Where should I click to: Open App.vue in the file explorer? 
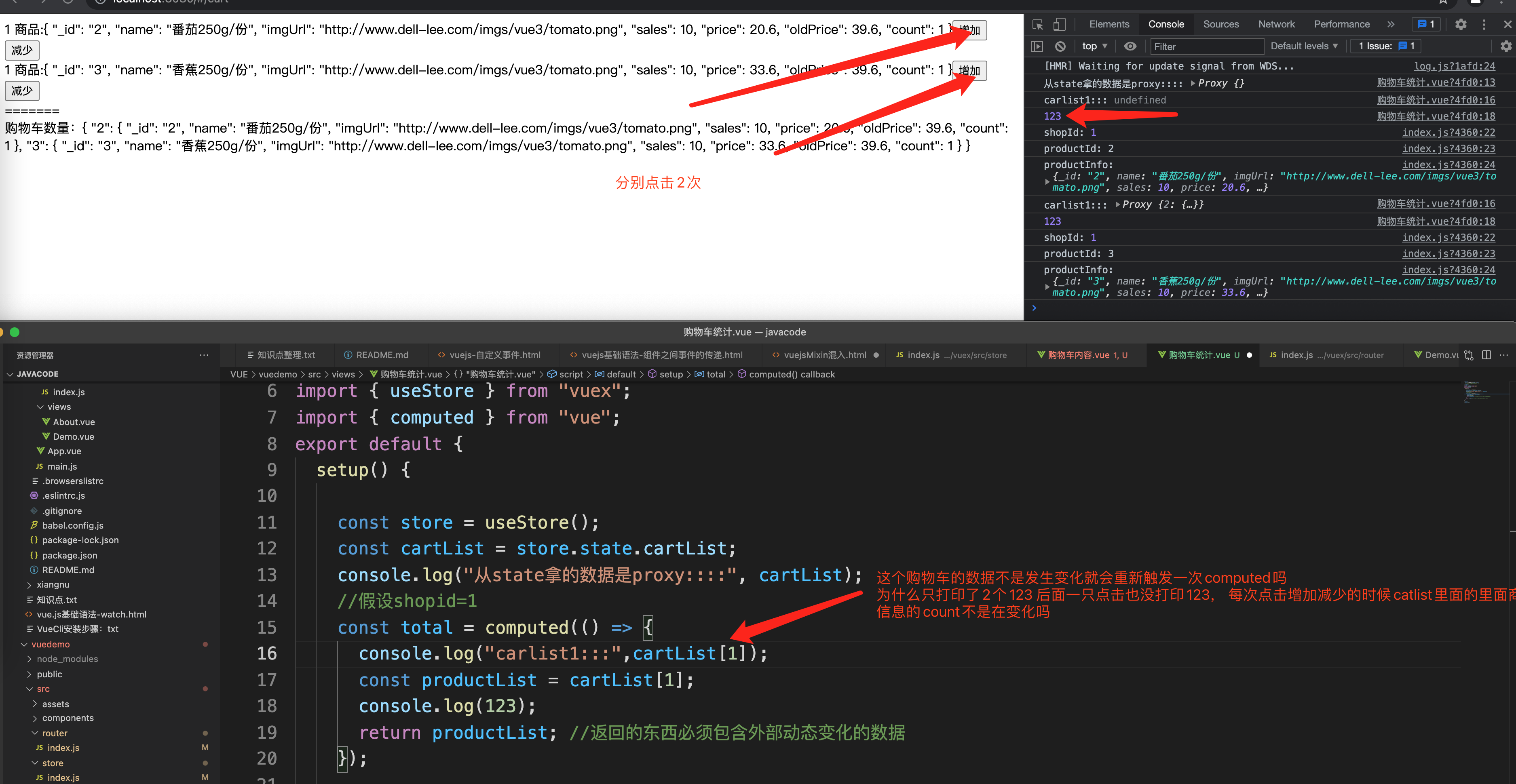point(64,451)
